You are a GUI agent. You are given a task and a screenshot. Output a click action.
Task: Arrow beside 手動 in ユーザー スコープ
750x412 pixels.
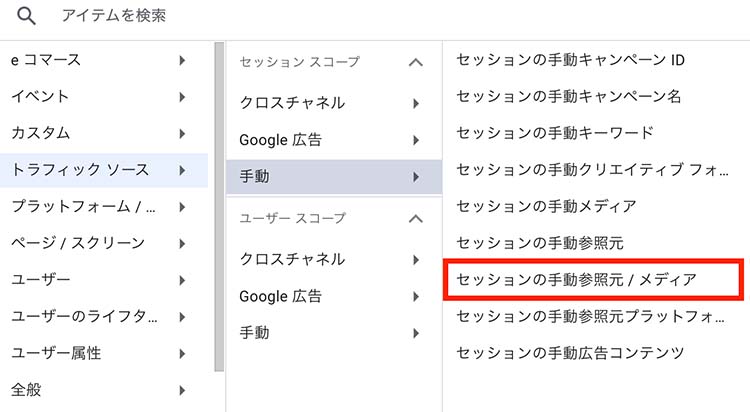coord(416,333)
